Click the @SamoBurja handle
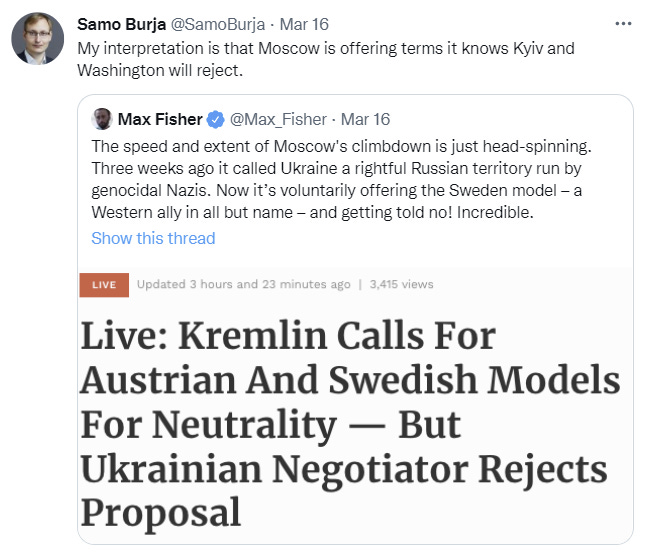646x552 pixels. coord(221,24)
